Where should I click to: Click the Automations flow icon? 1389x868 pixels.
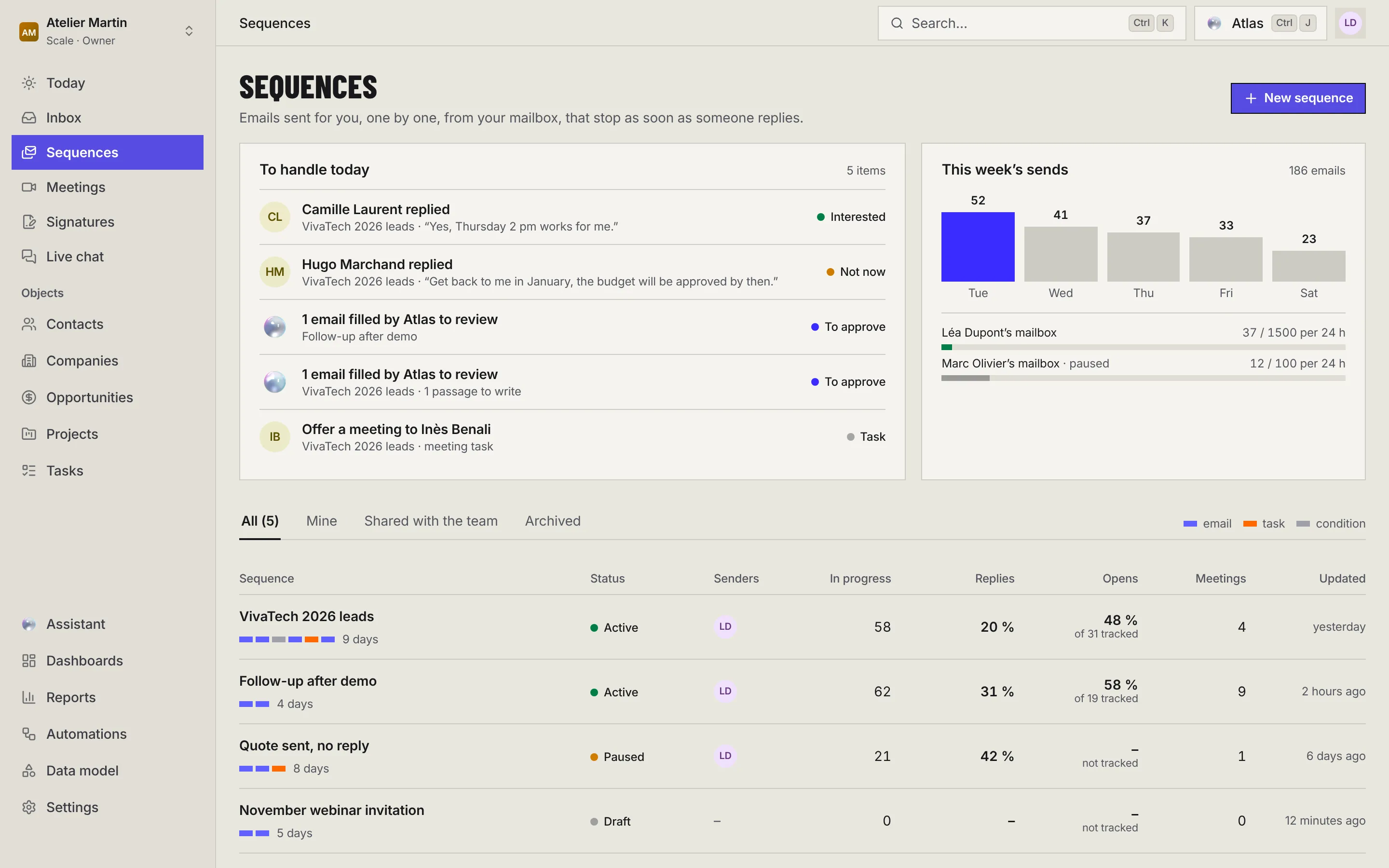[29, 734]
